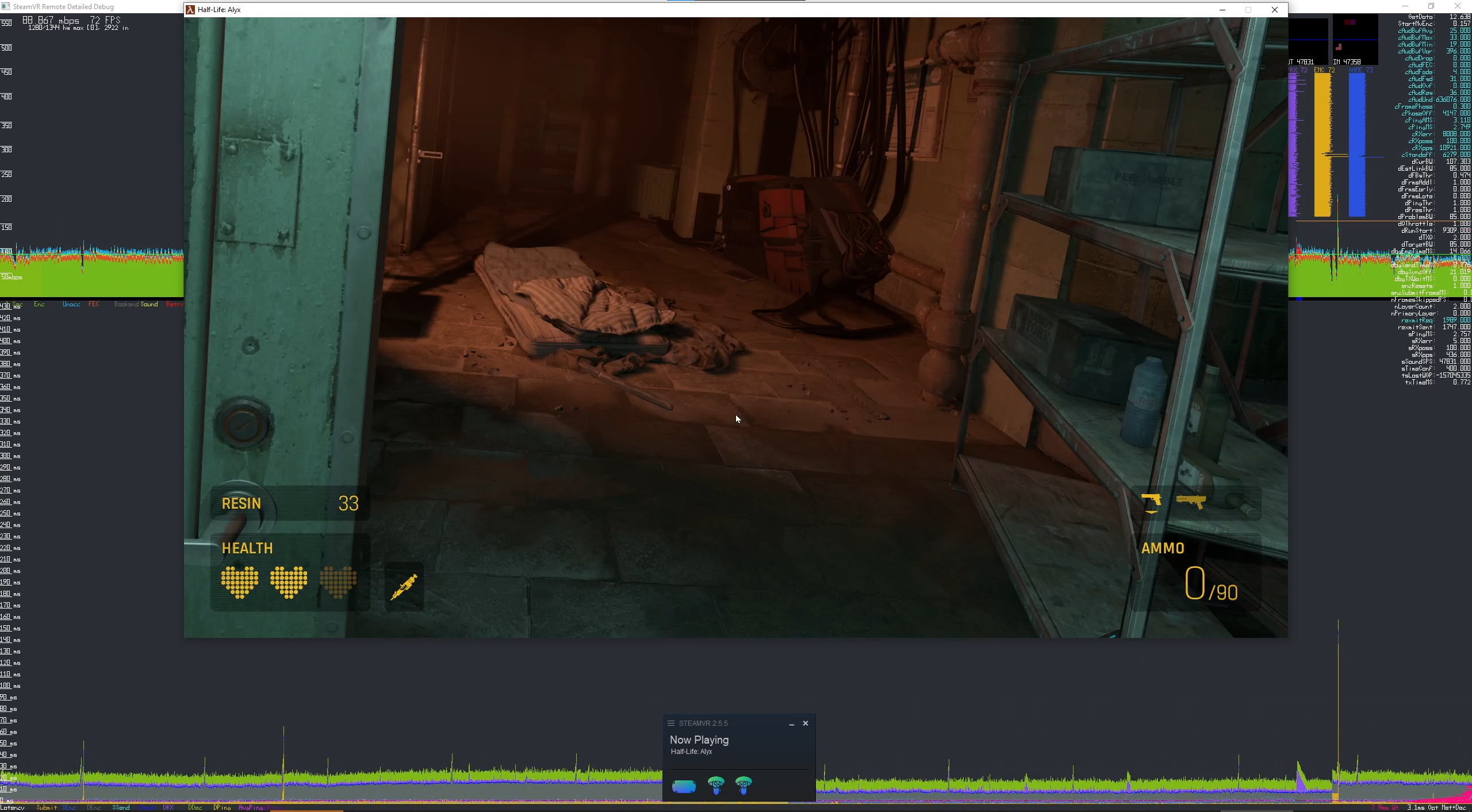Click the SMG weapon icon in HUD
Screen dimensions: 1472x812
[x=1191, y=501]
